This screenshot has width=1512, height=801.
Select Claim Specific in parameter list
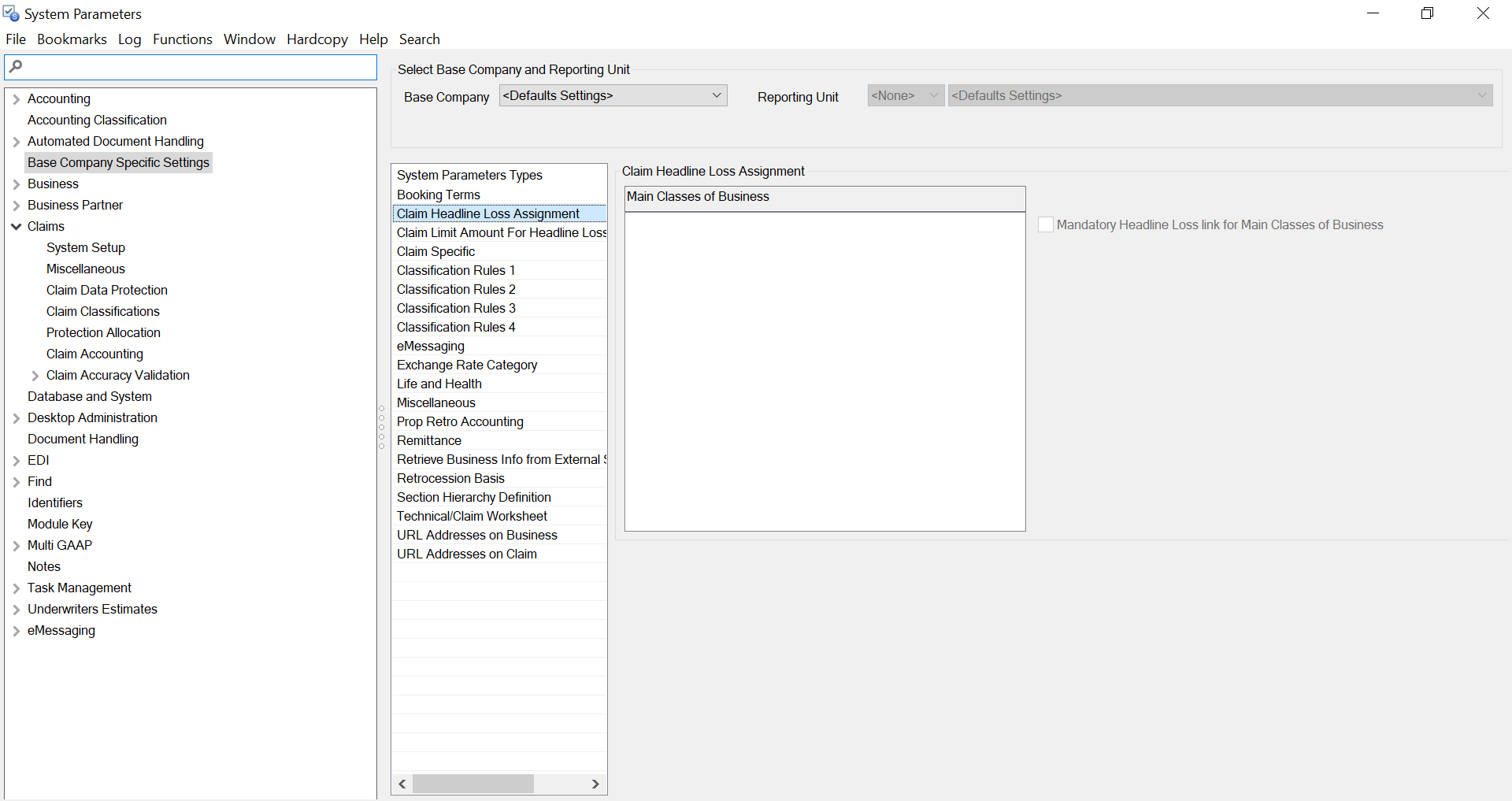click(x=435, y=252)
